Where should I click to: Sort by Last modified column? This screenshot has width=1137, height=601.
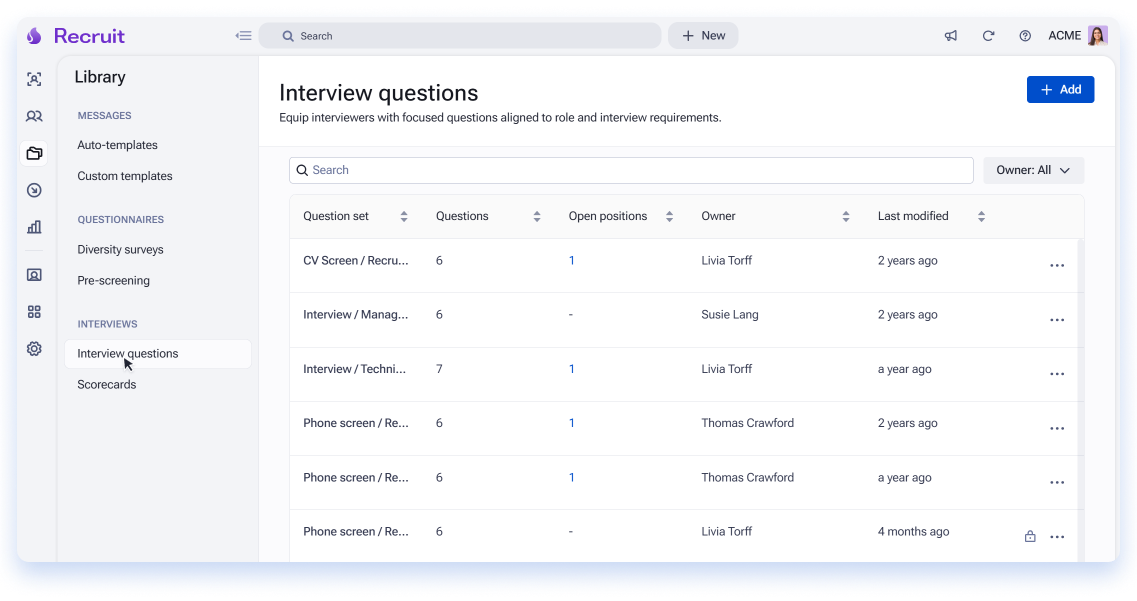(981, 216)
